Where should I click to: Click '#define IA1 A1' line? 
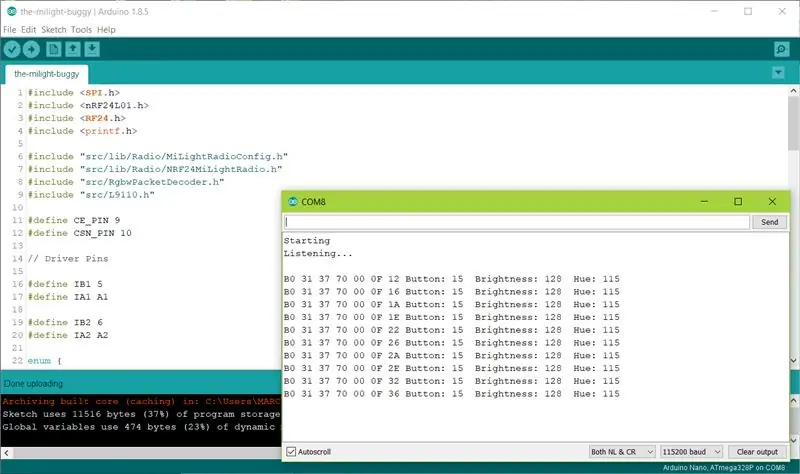68,296
